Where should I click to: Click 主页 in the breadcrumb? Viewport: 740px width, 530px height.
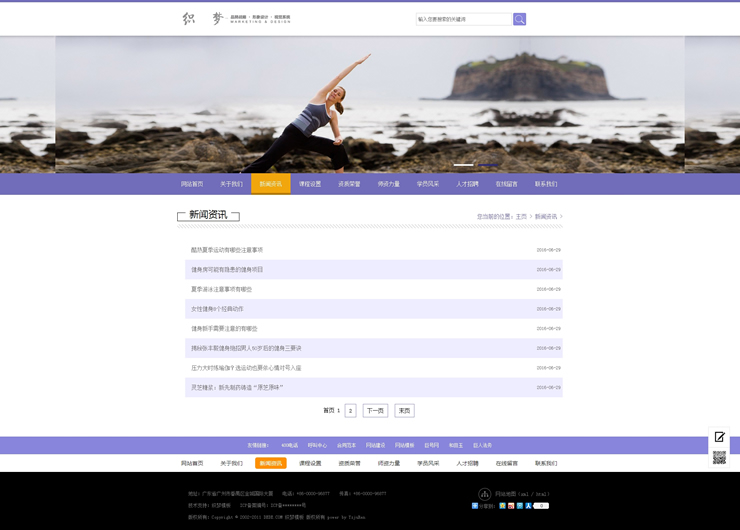click(521, 217)
